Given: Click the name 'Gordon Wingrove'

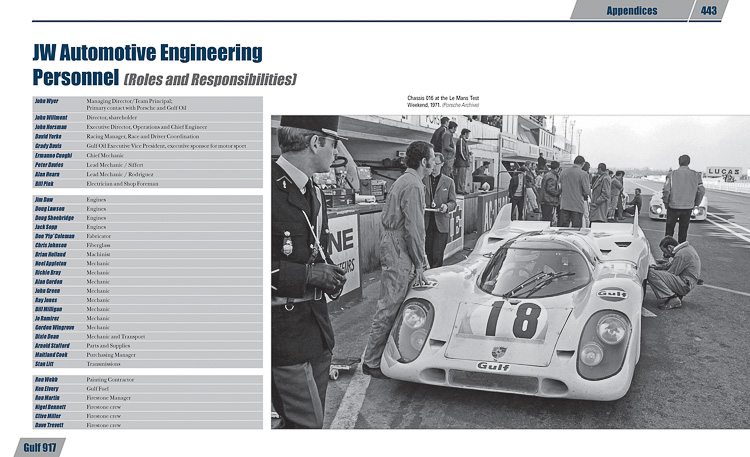Looking at the screenshot, I should click(x=55, y=327).
